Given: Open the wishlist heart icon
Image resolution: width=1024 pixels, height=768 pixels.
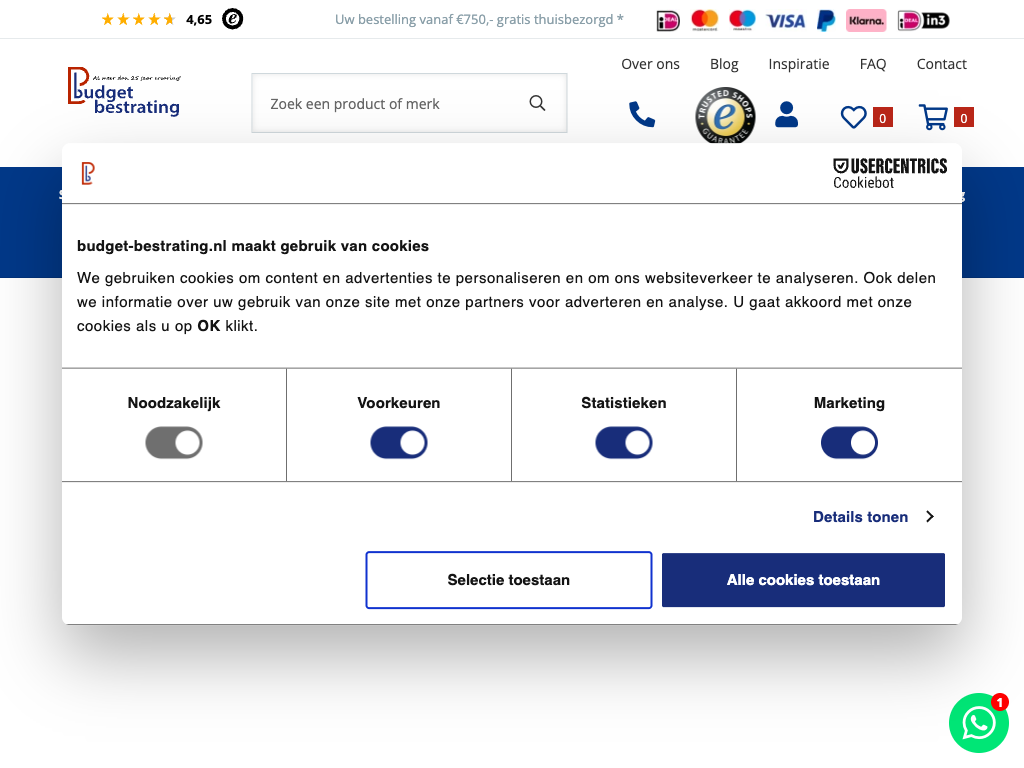Looking at the screenshot, I should pos(853,118).
